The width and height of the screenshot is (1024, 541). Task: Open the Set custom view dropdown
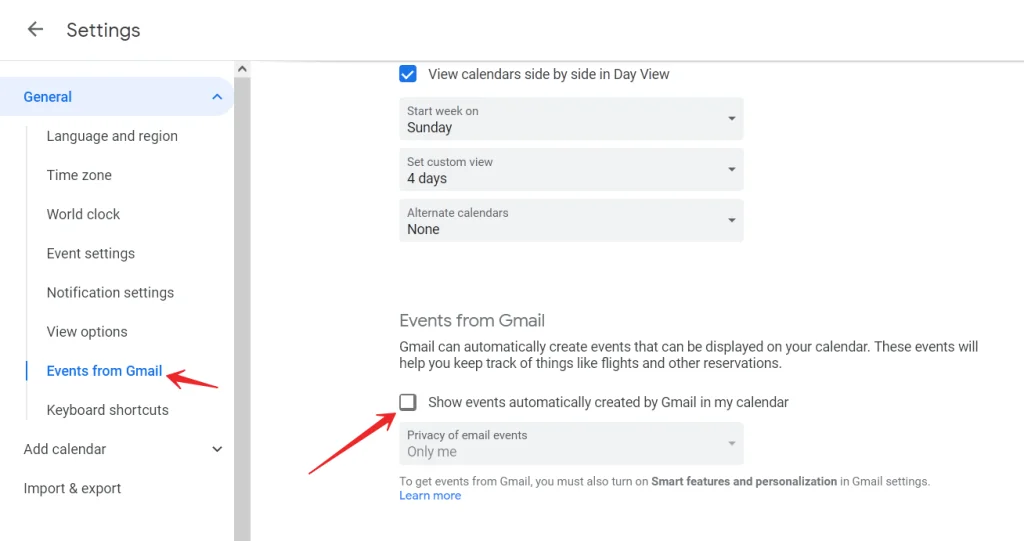pyautogui.click(x=571, y=170)
